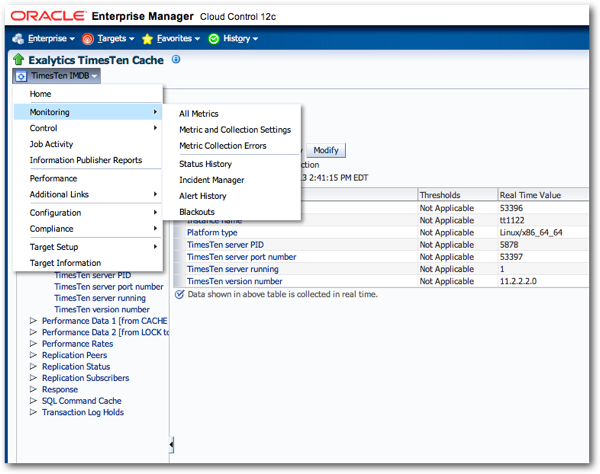This screenshot has height=474, width=600.
Task: Open the TimesTen IMDB dropdown menu
Action: (57, 76)
